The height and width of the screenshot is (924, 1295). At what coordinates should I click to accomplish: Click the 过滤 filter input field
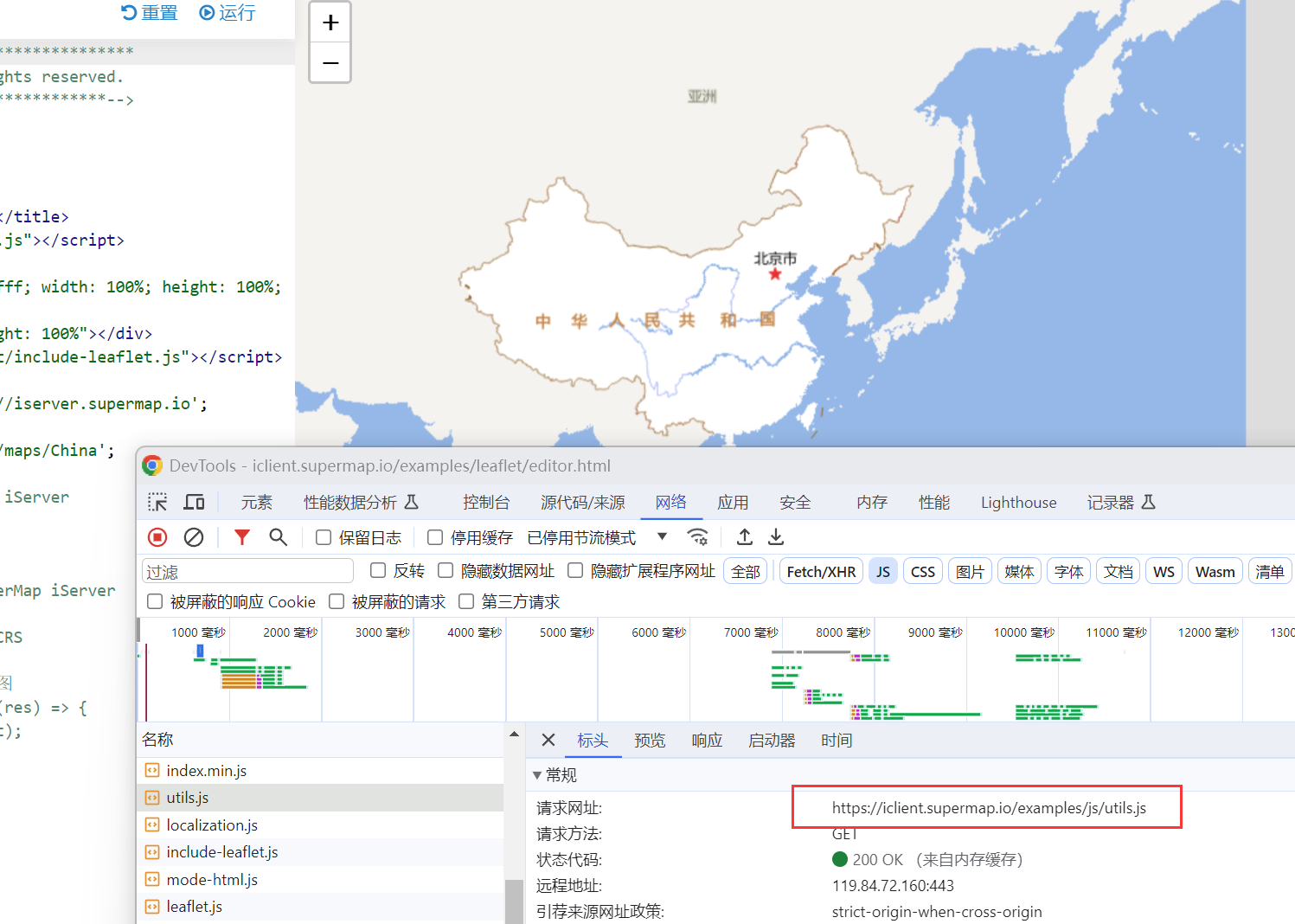point(247,572)
